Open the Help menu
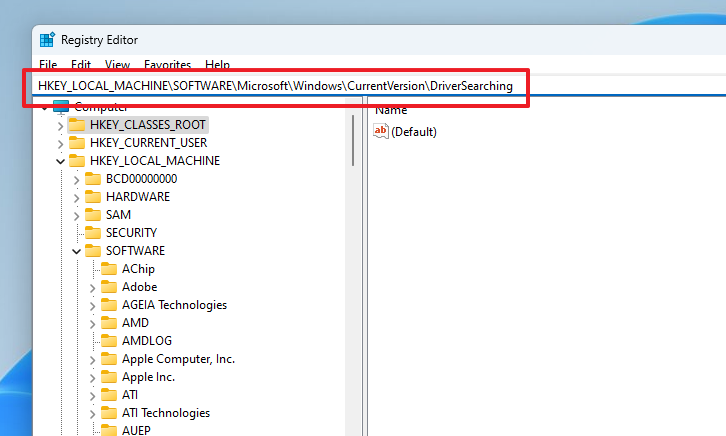The width and height of the screenshot is (726, 436). coord(217,64)
